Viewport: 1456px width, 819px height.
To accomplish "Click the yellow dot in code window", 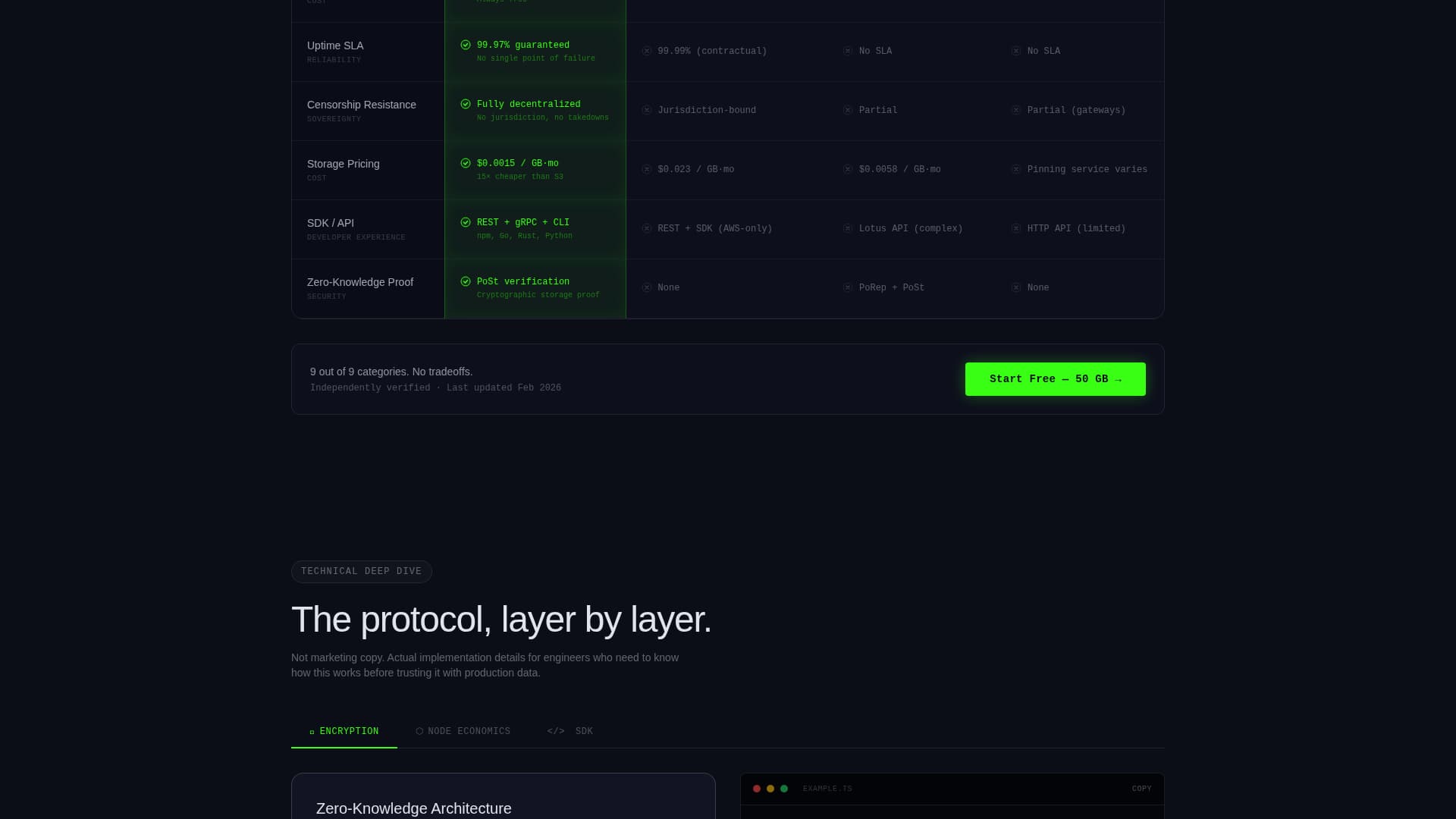I will pyautogui.click(x=770, y=789).
